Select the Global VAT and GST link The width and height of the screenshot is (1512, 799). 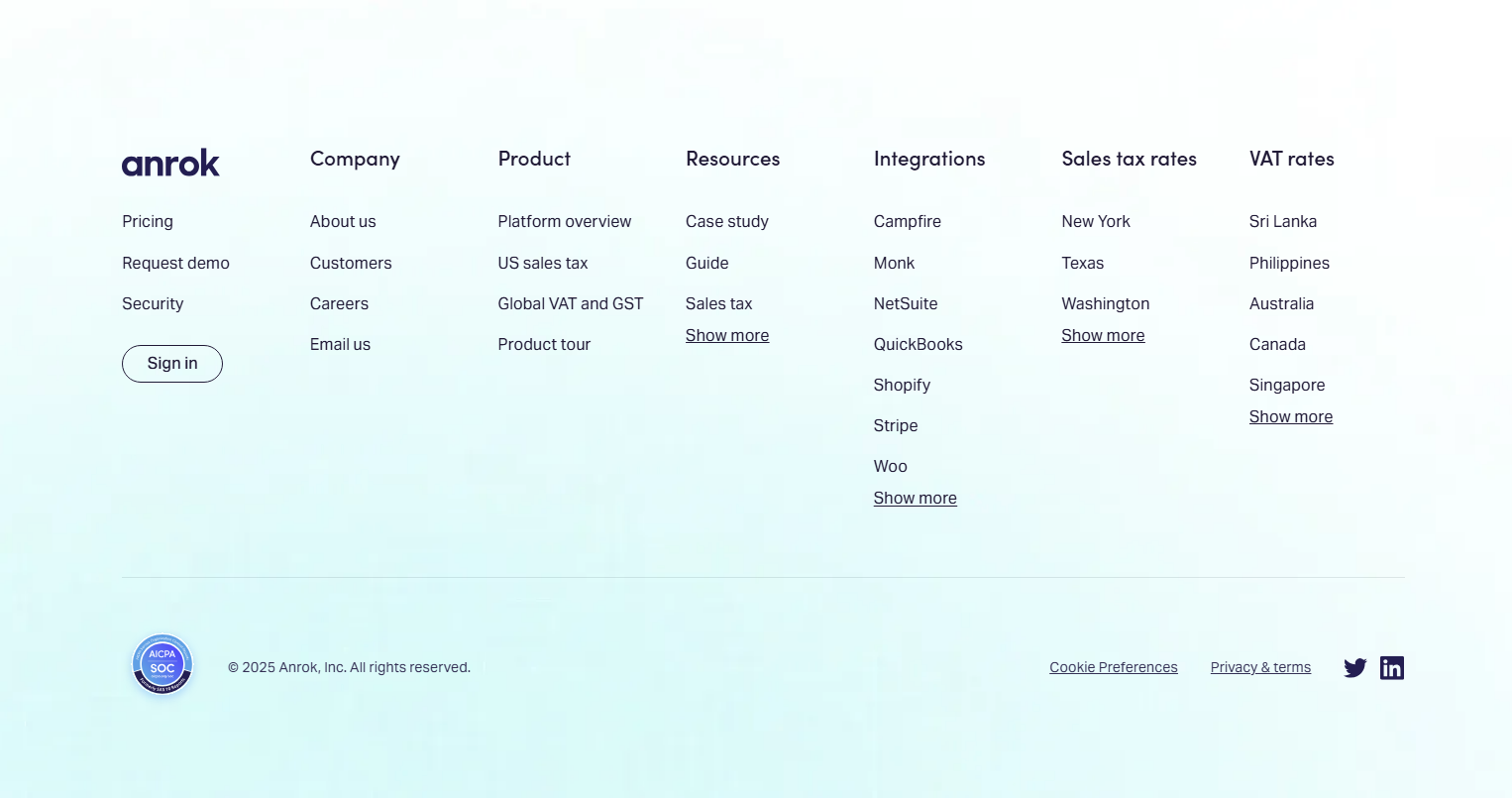point(571,303)
